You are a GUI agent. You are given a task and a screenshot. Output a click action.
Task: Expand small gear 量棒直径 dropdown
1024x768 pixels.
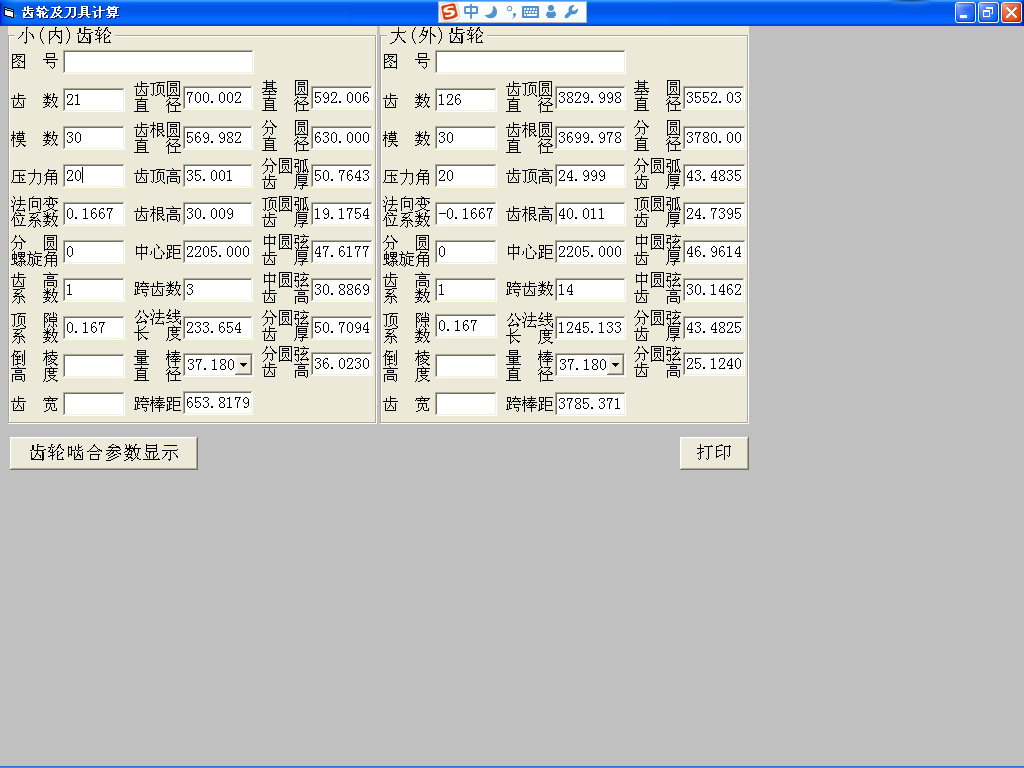click(x=243, y=364)
